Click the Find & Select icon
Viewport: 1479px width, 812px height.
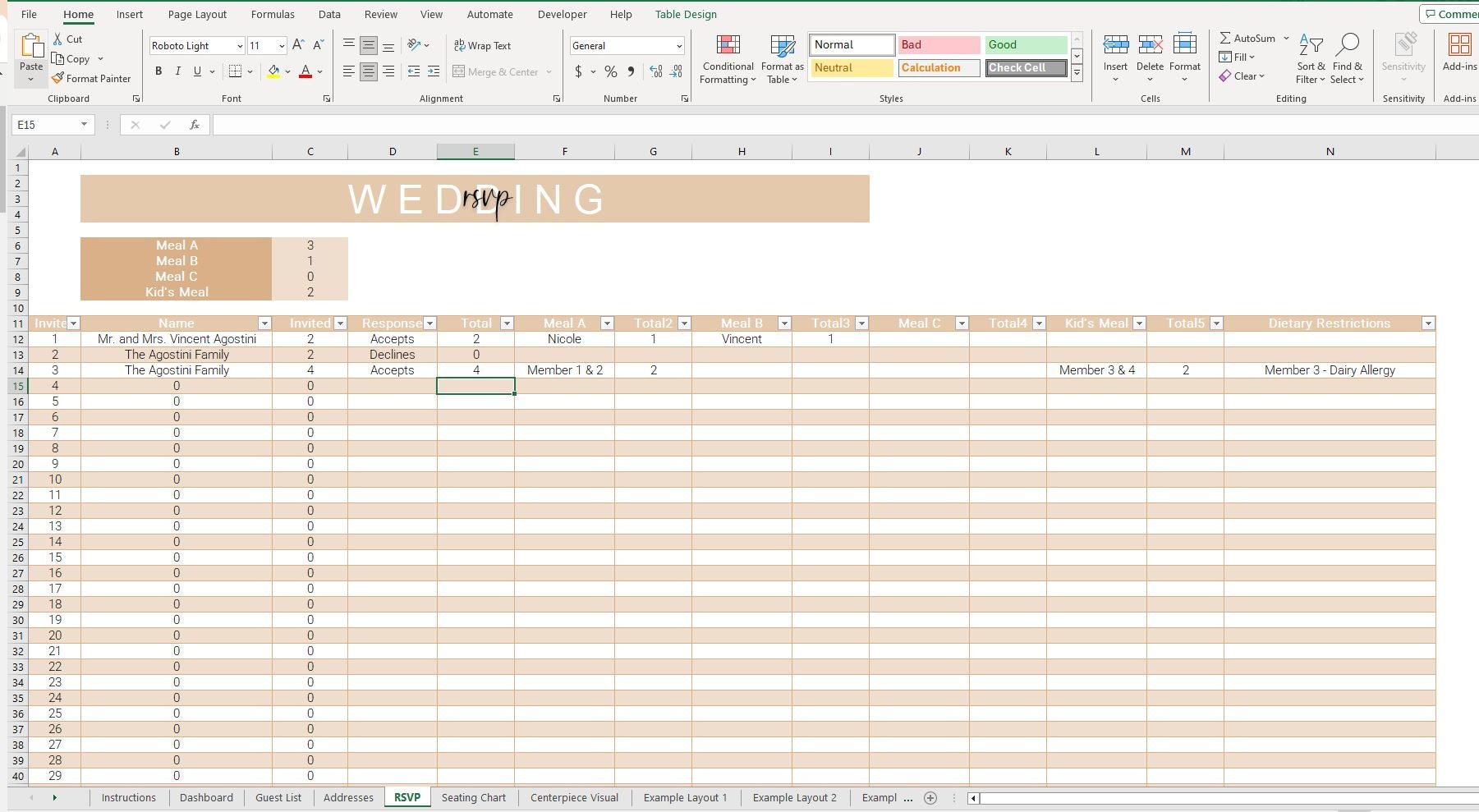(x=1348, y=57)
